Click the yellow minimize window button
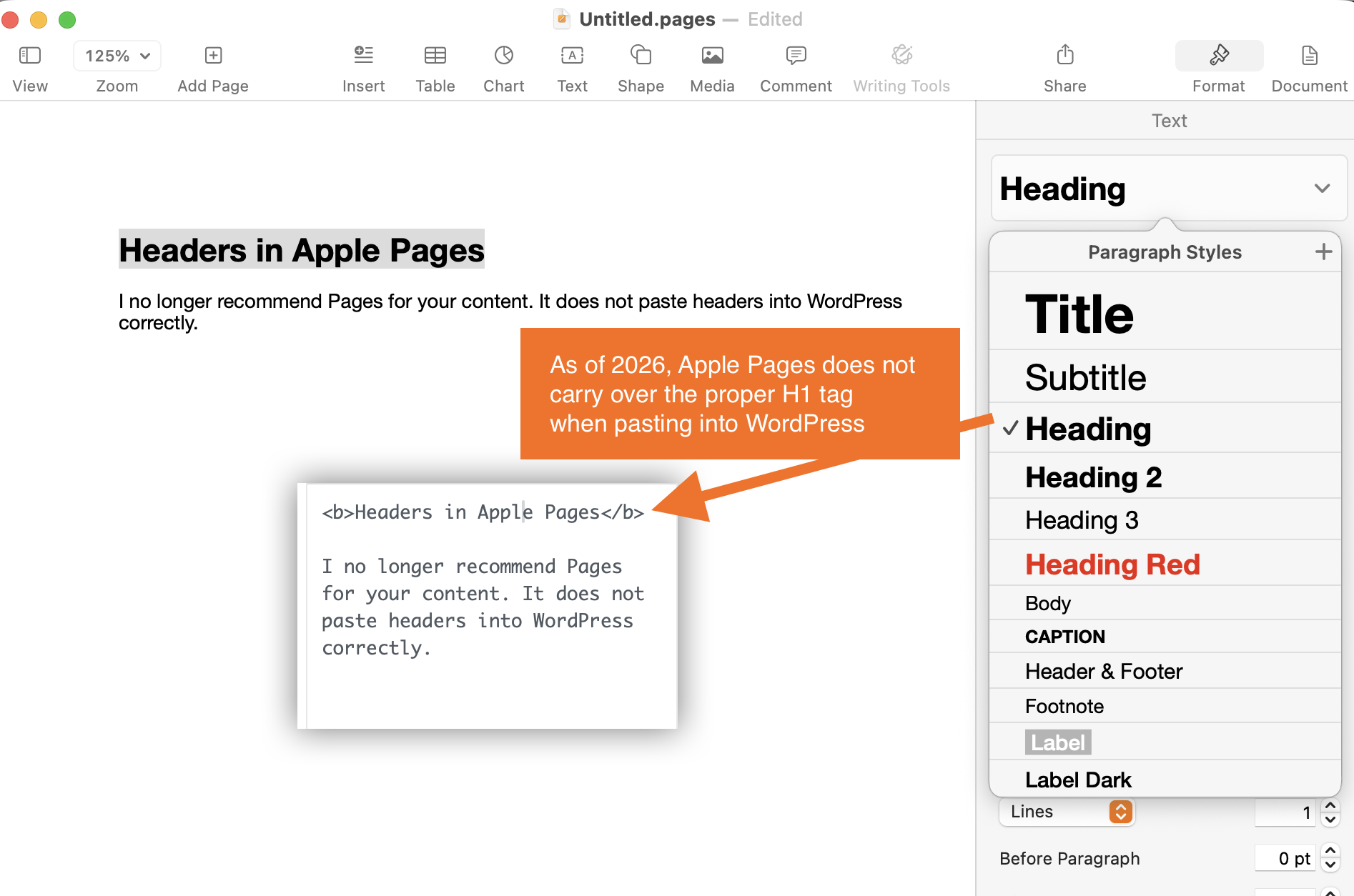This screenshot has height=896, width=1354. pos(39,19)
